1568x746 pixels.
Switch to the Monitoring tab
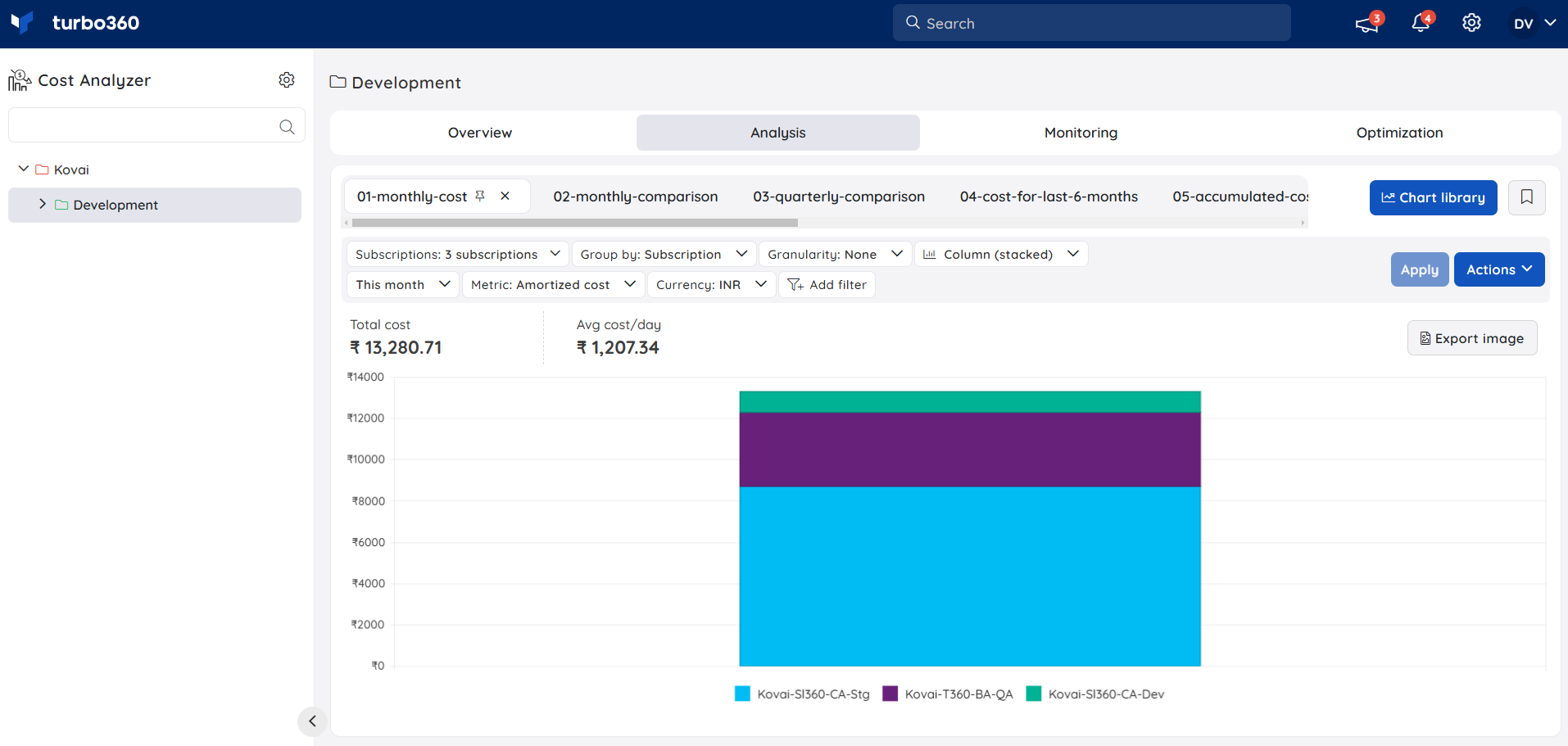(1081, 133)
